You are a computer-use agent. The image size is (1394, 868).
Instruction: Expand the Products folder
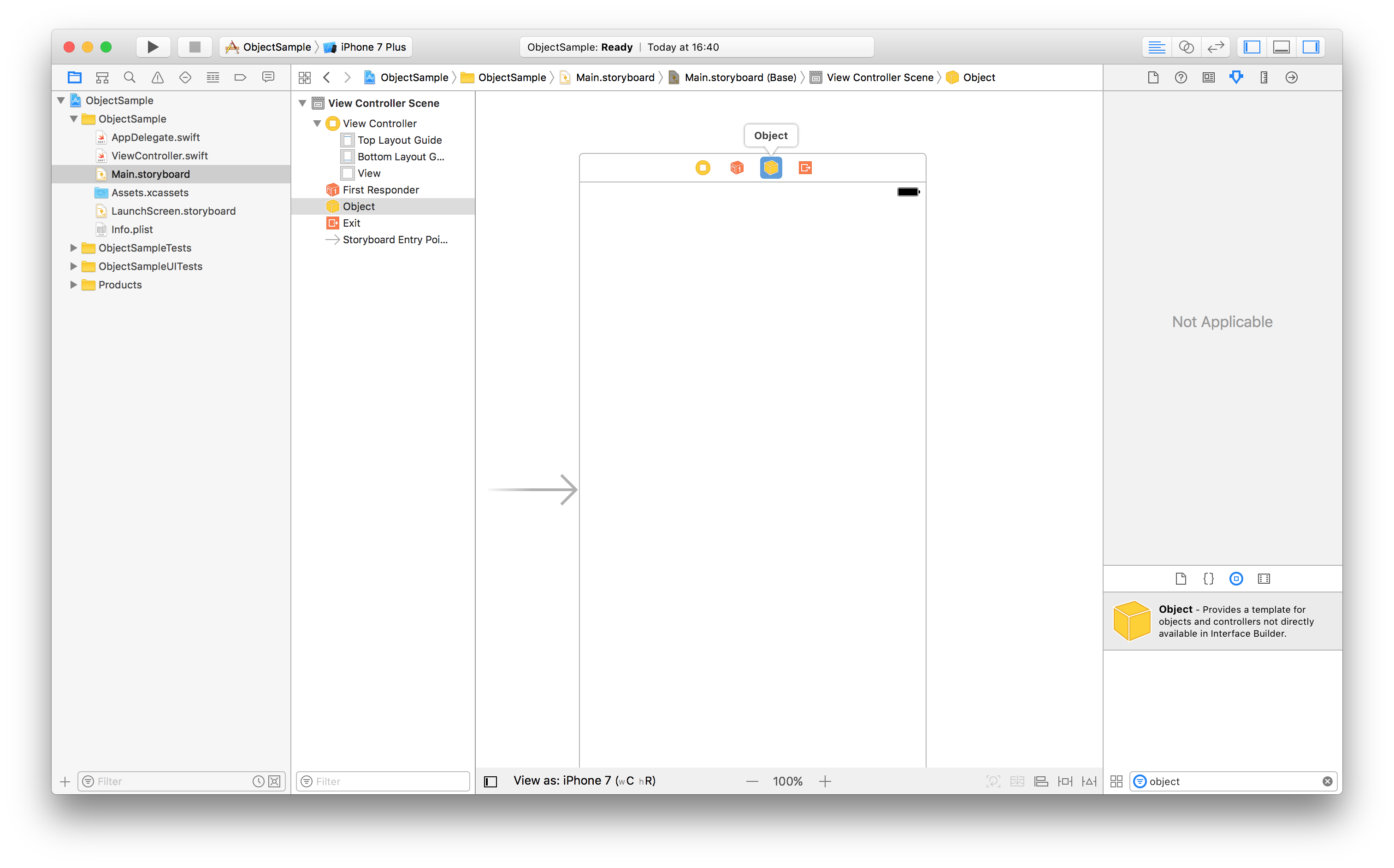[73, 285]
